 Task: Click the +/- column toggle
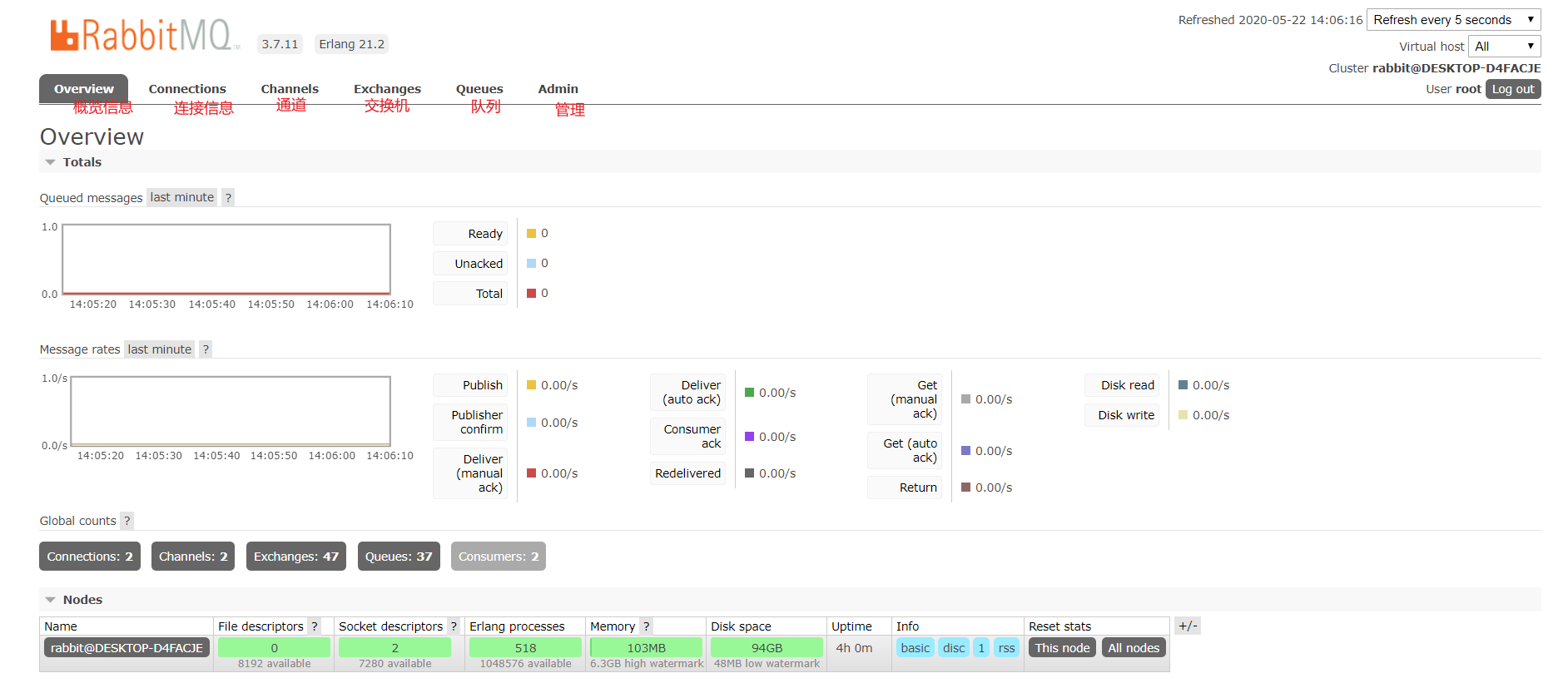[x=1188, y=626]
